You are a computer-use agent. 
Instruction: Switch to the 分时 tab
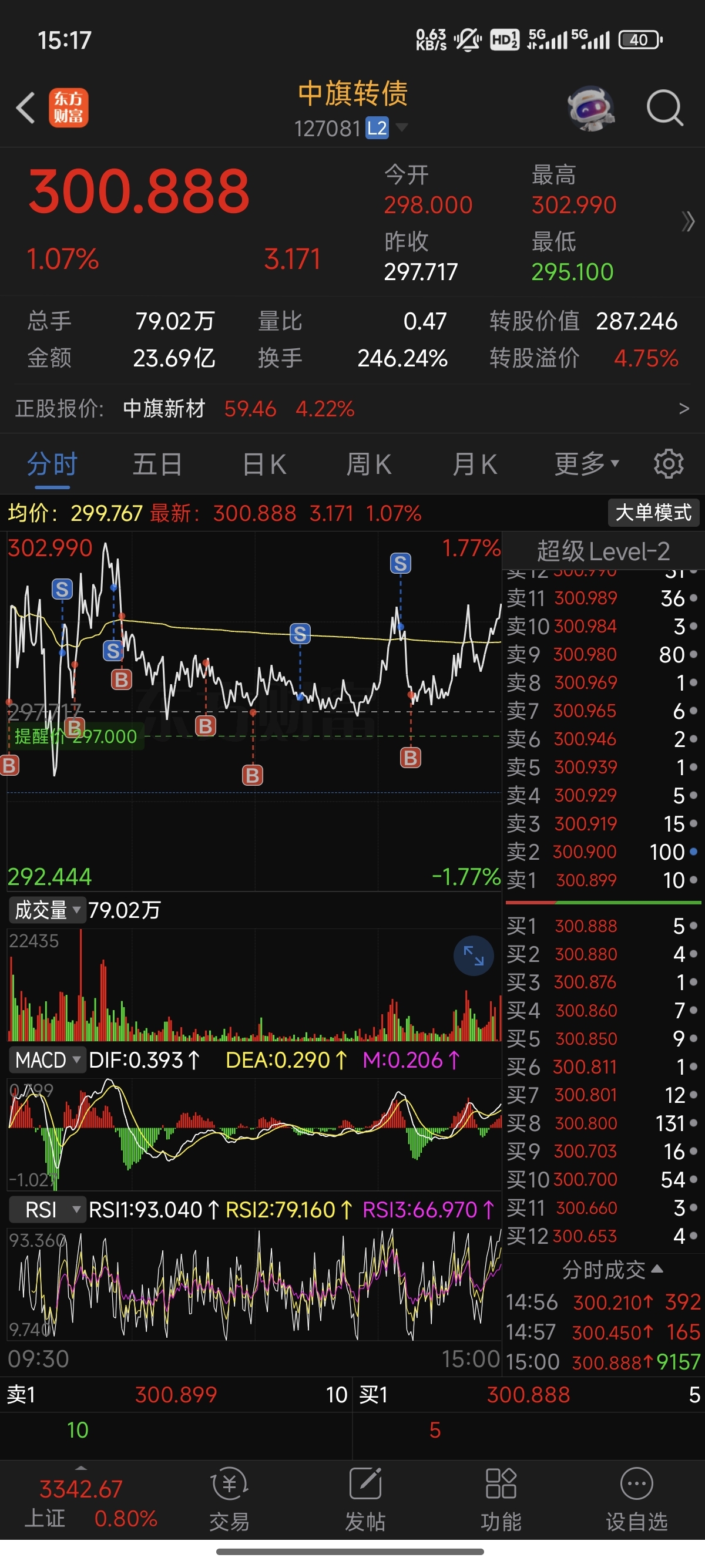click(x=52, y=465)
